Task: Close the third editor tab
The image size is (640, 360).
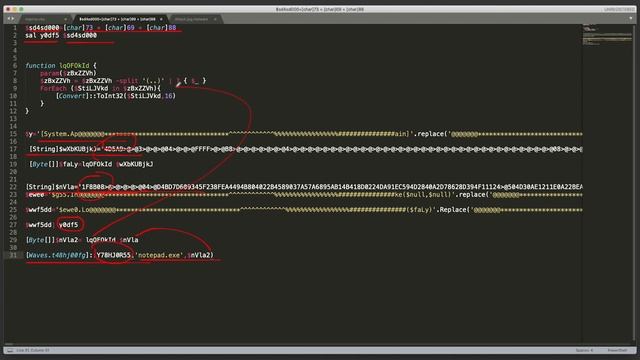Action: [x=215, y=19]
